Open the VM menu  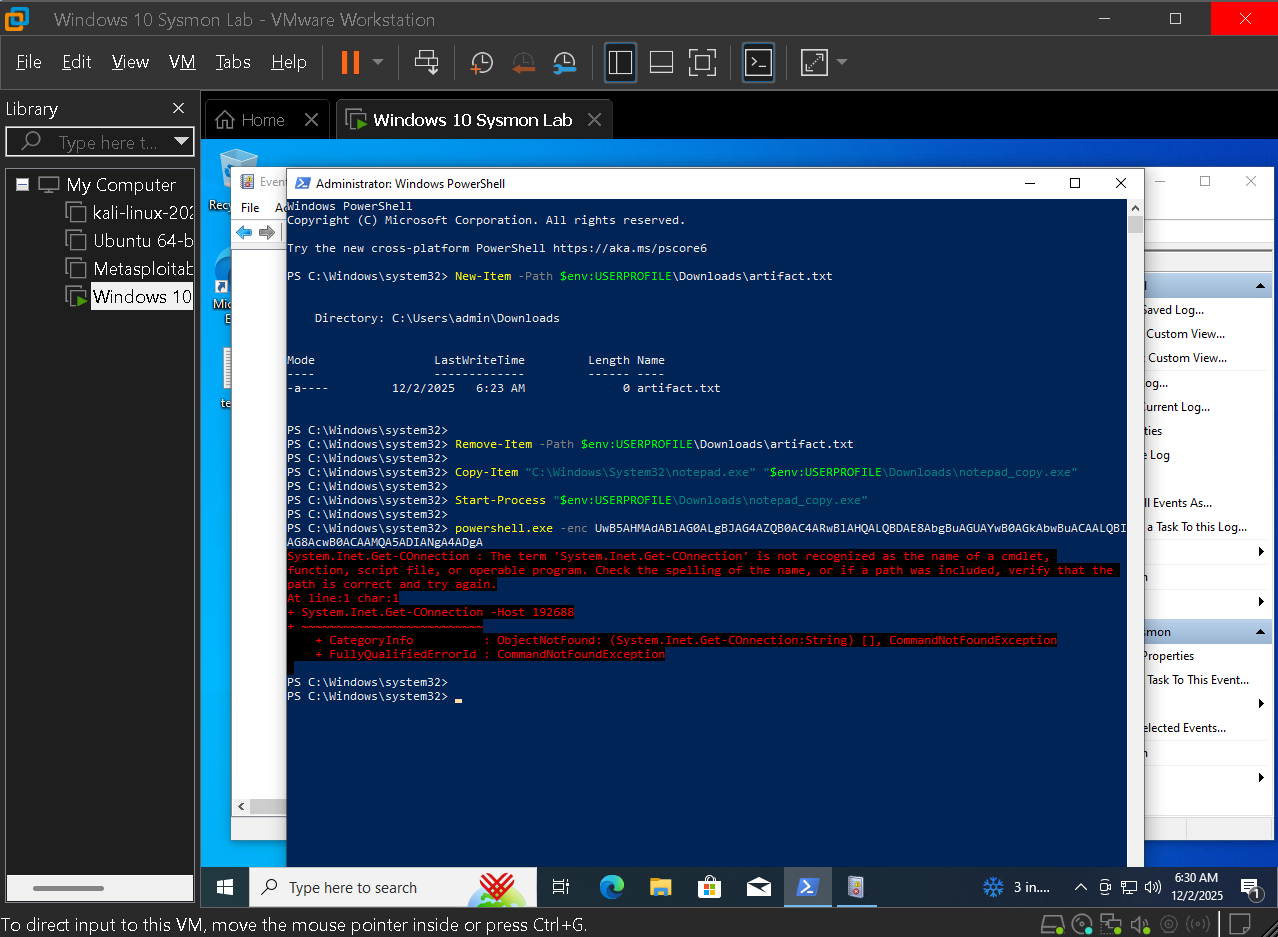pos(181,62)
